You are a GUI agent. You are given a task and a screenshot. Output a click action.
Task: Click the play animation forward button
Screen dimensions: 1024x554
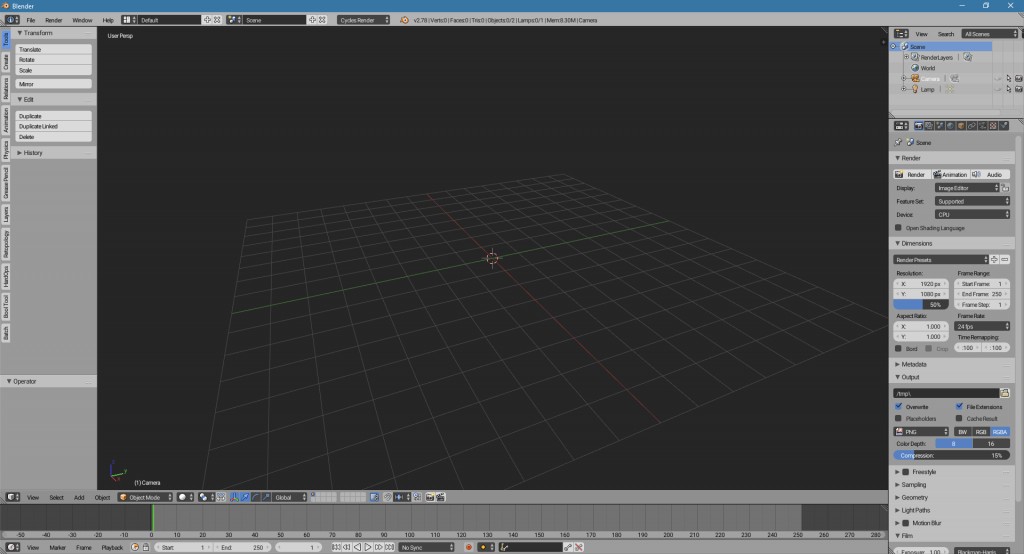tap(368, 547)
